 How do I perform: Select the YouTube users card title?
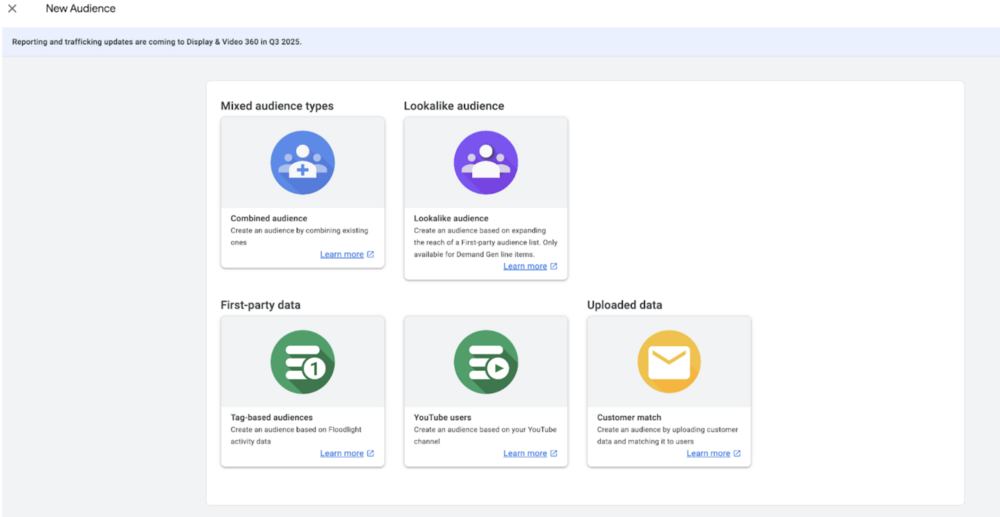pyautogui.click(x=443, y=418)
